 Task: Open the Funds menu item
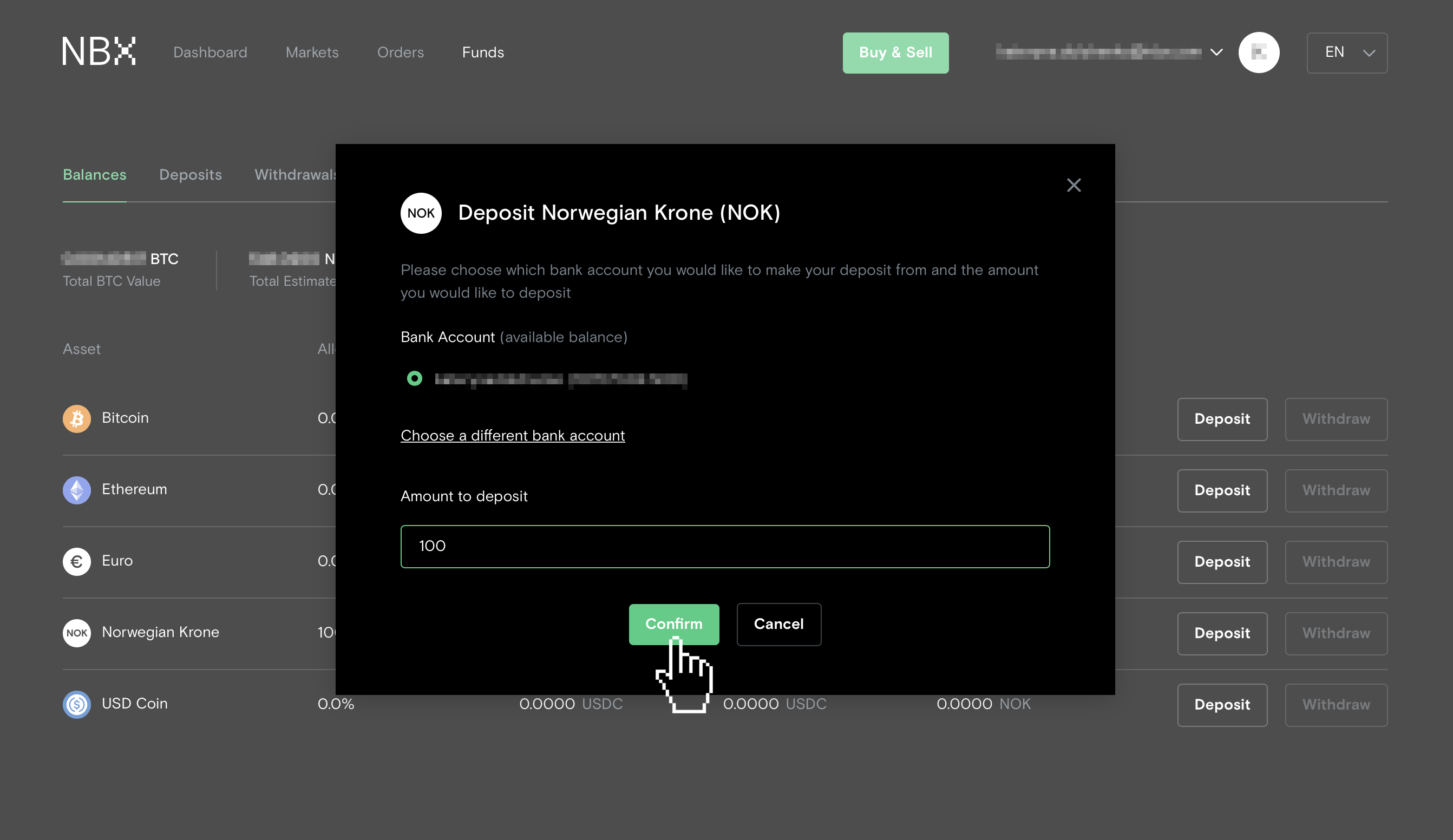coord(482,52)
